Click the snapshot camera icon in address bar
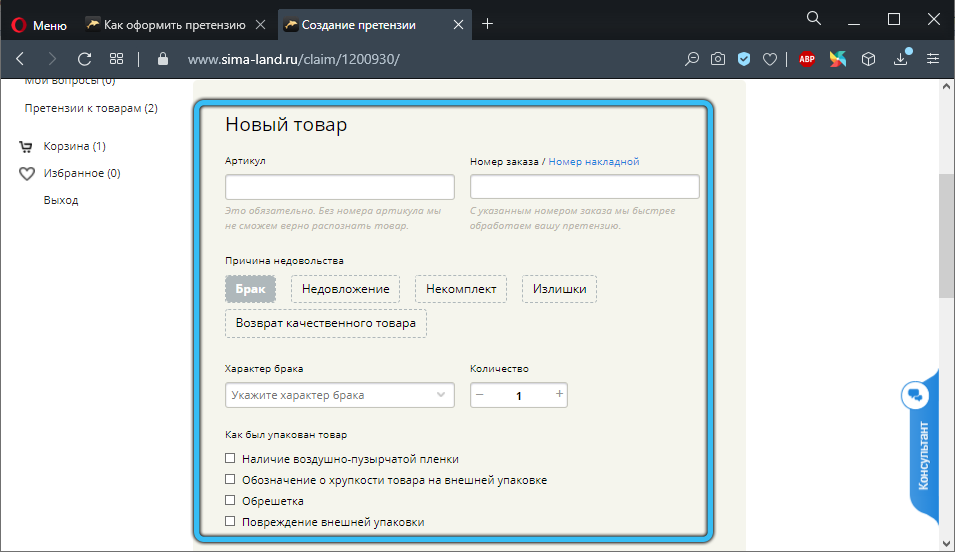Viewport: 955px width, 552px height. click(718, 59)
